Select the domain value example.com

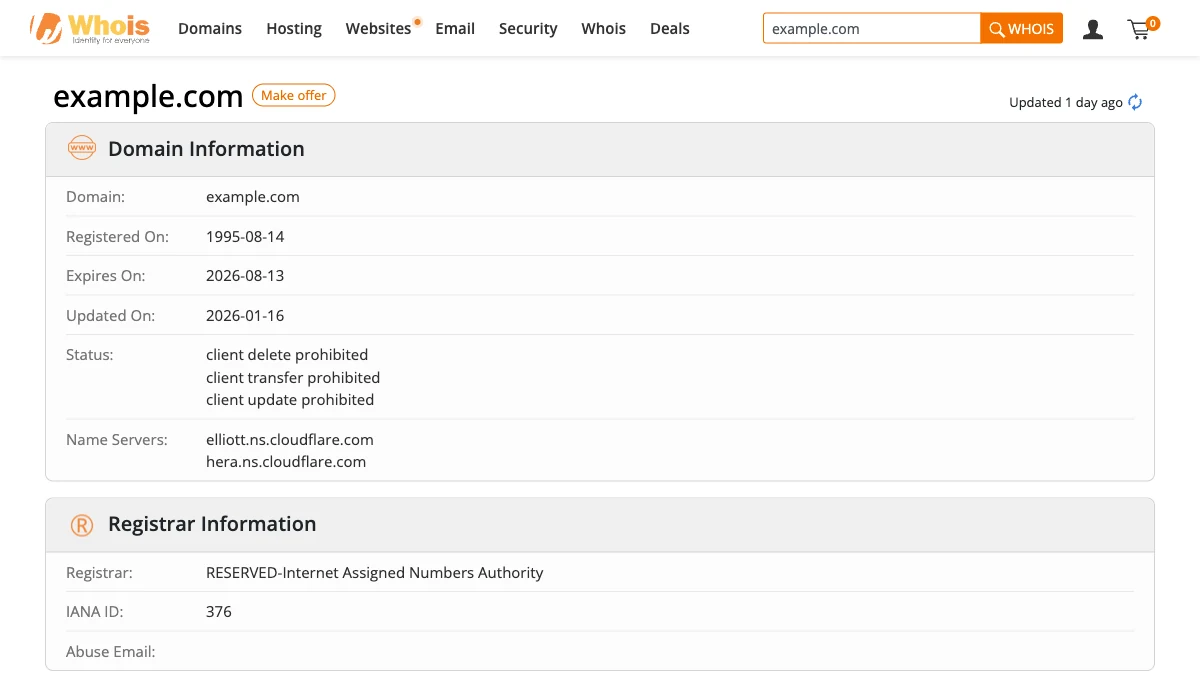(253, 197)
